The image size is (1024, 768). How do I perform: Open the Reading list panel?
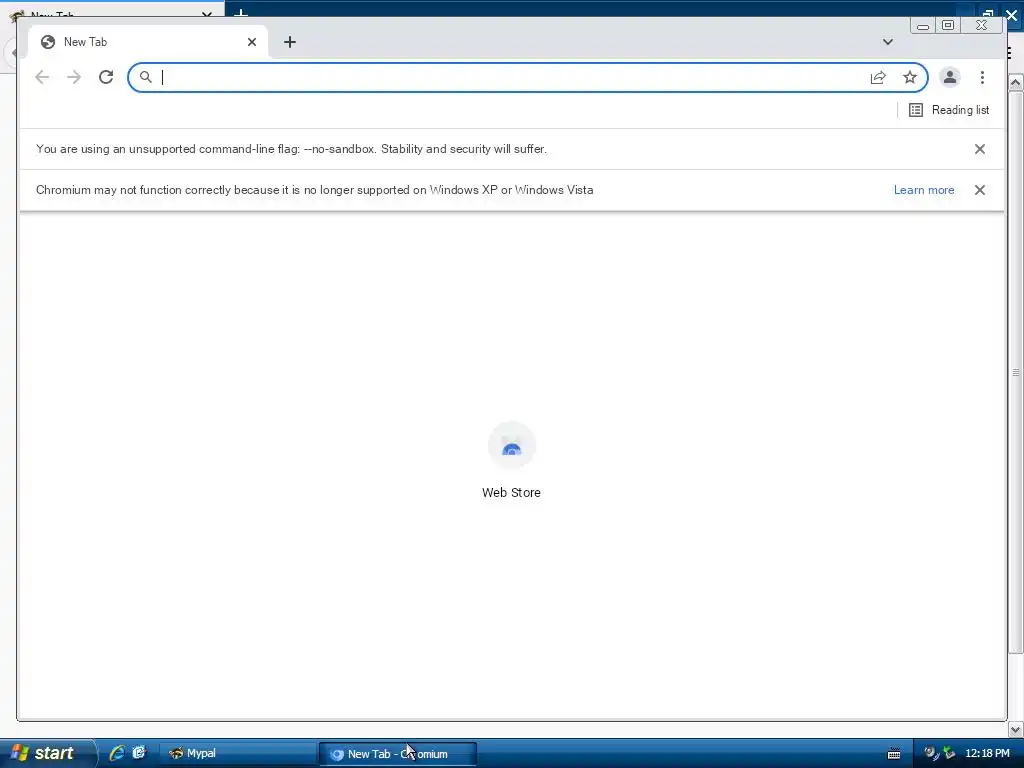(949, 110)
